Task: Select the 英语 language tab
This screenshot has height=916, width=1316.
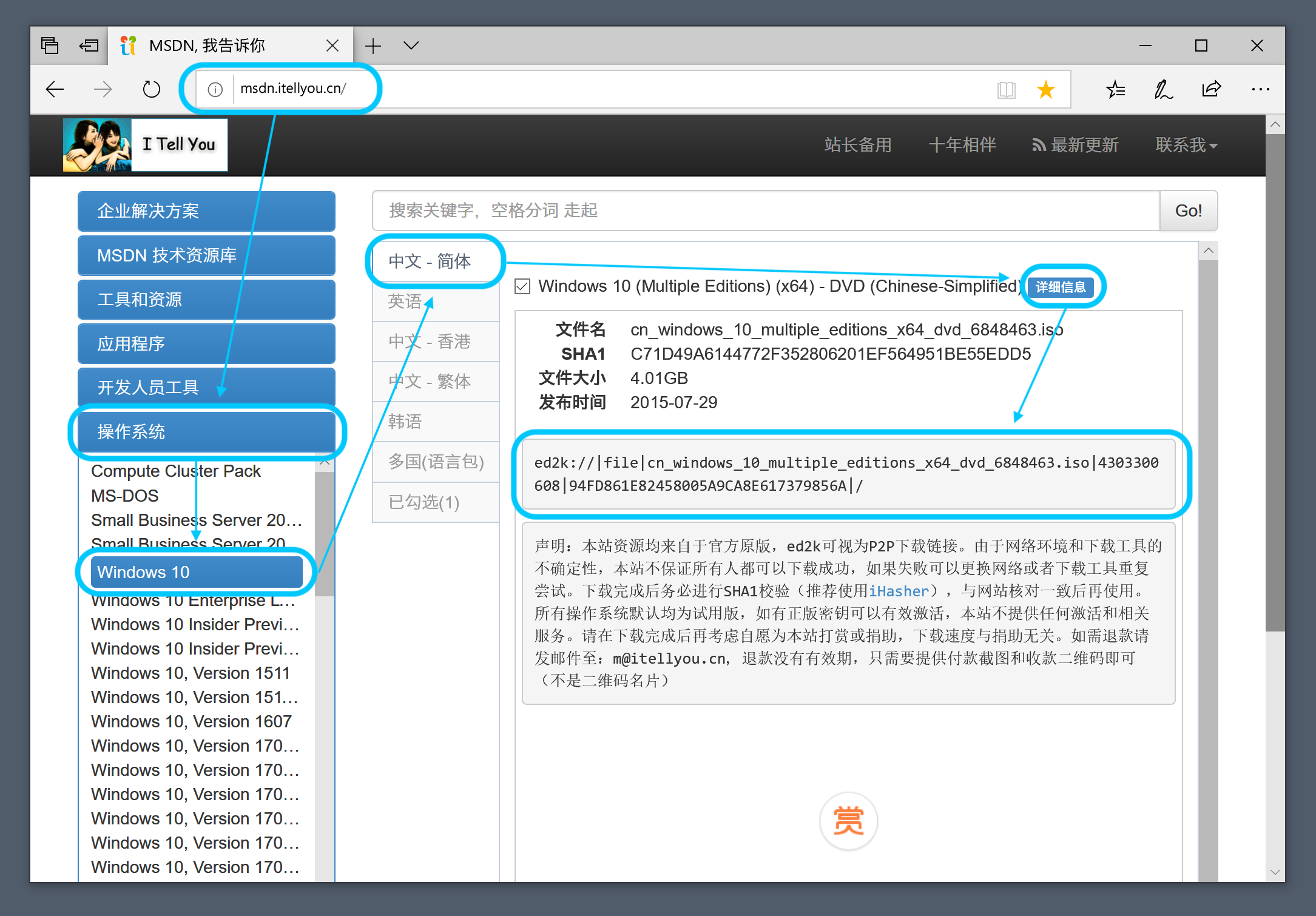Action: coord(436,301)
